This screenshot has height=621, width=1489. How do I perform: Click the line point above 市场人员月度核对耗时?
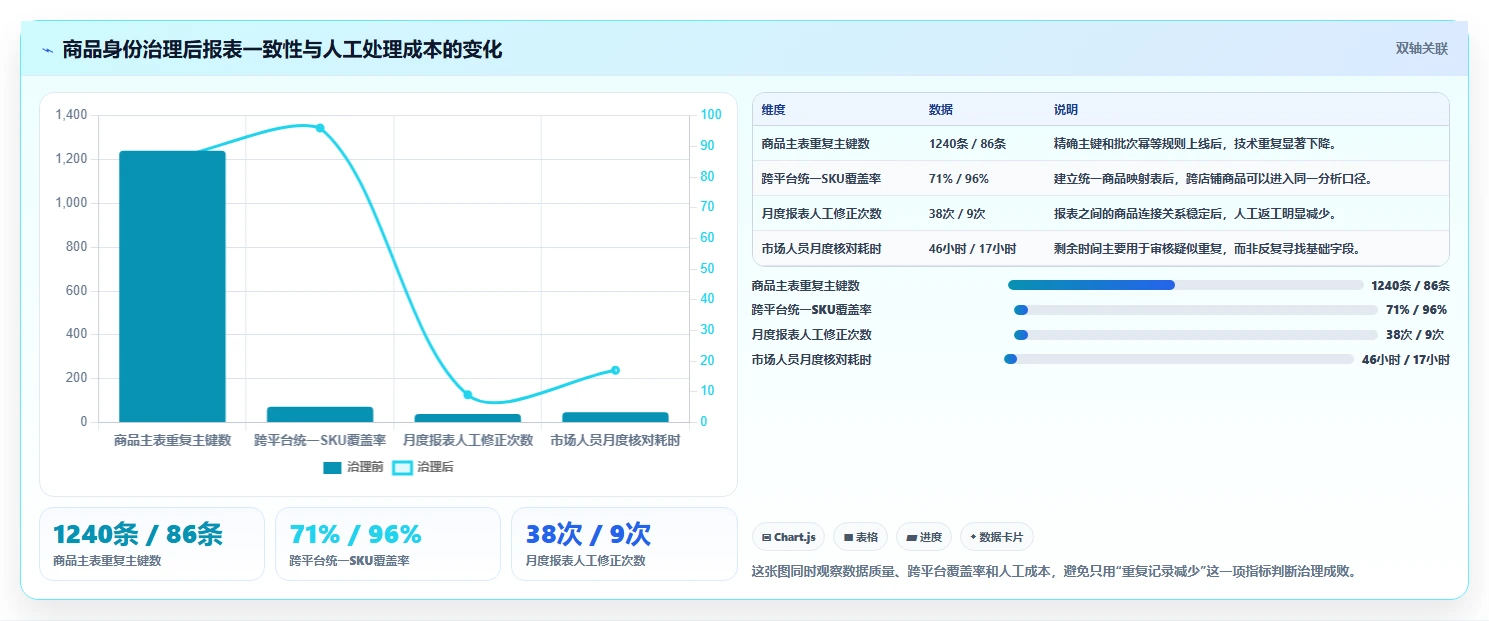(x=615, y=370)
